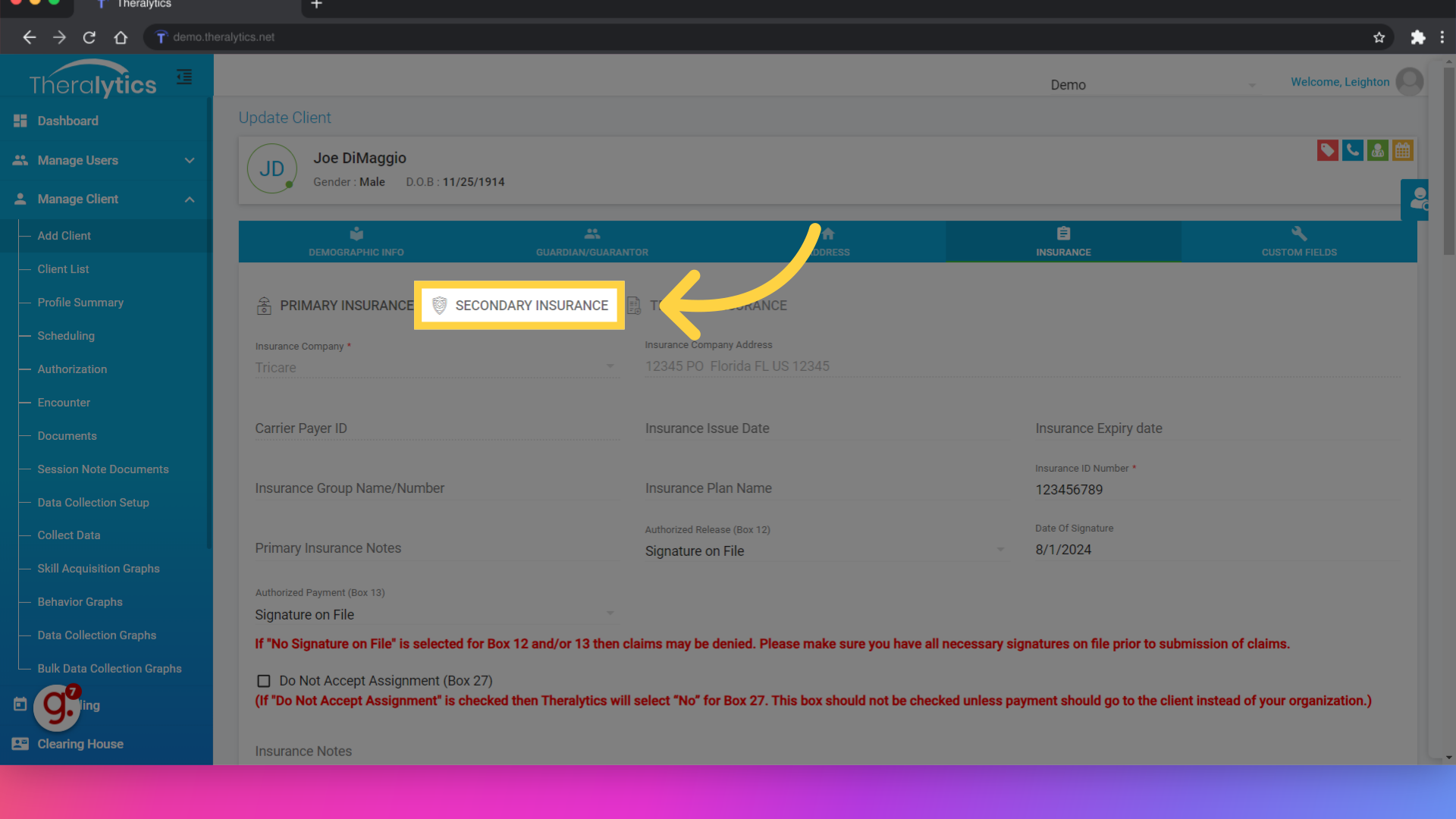Reload the page
Image resolution: width=1456 pixels, height=819 pixels.
(x=89, y=37)
